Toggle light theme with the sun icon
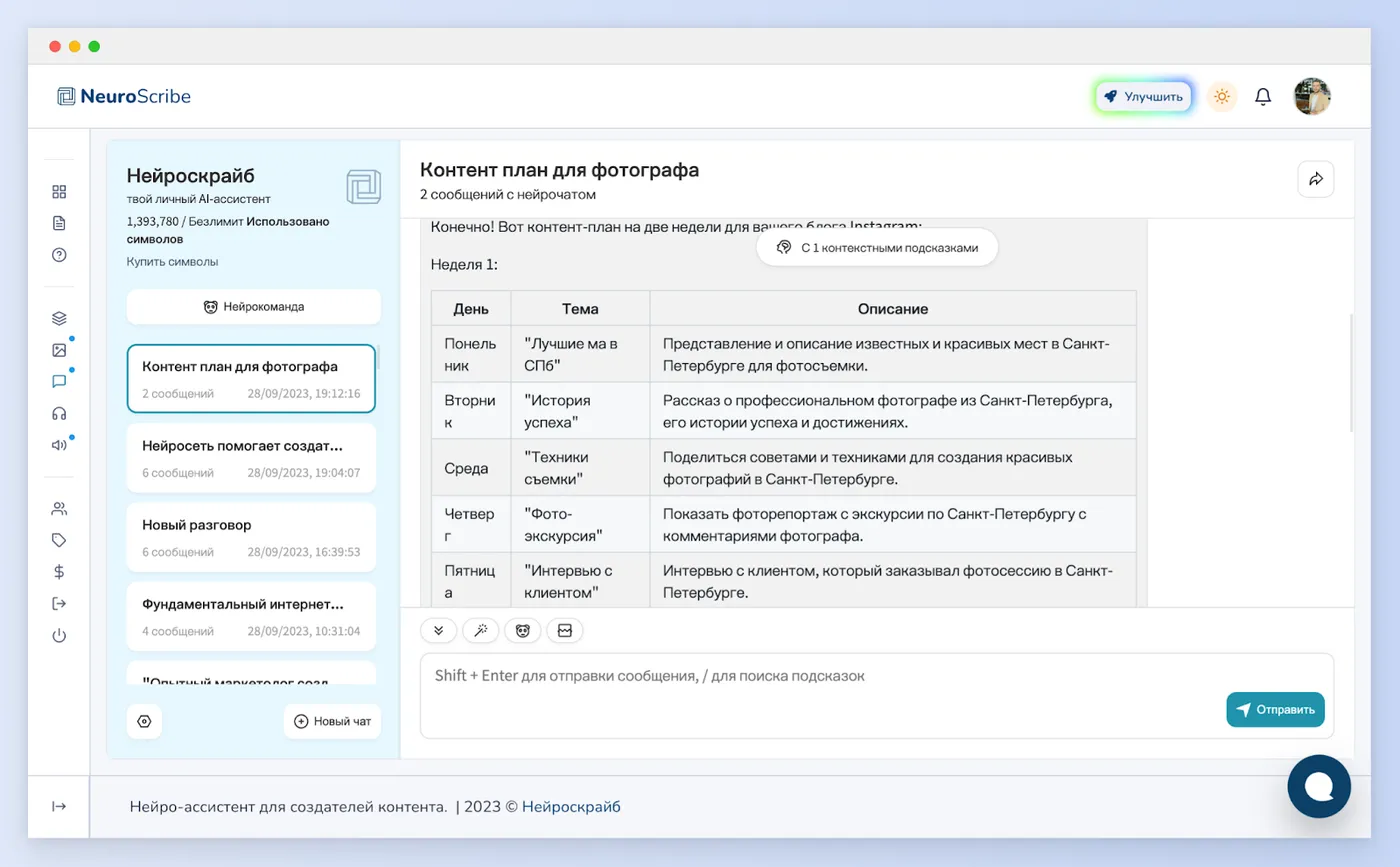Screen dimensions: 1400x867 (1221, 97)
